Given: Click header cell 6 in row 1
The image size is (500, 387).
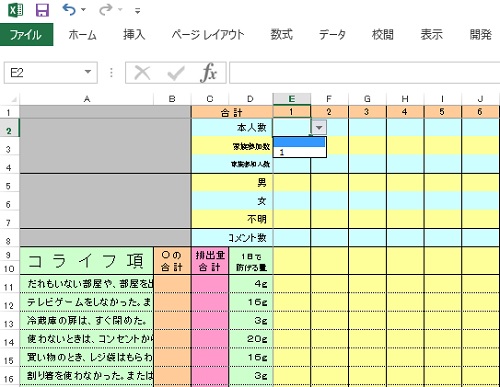Looking at the screenshot, I should click(480, 112).
